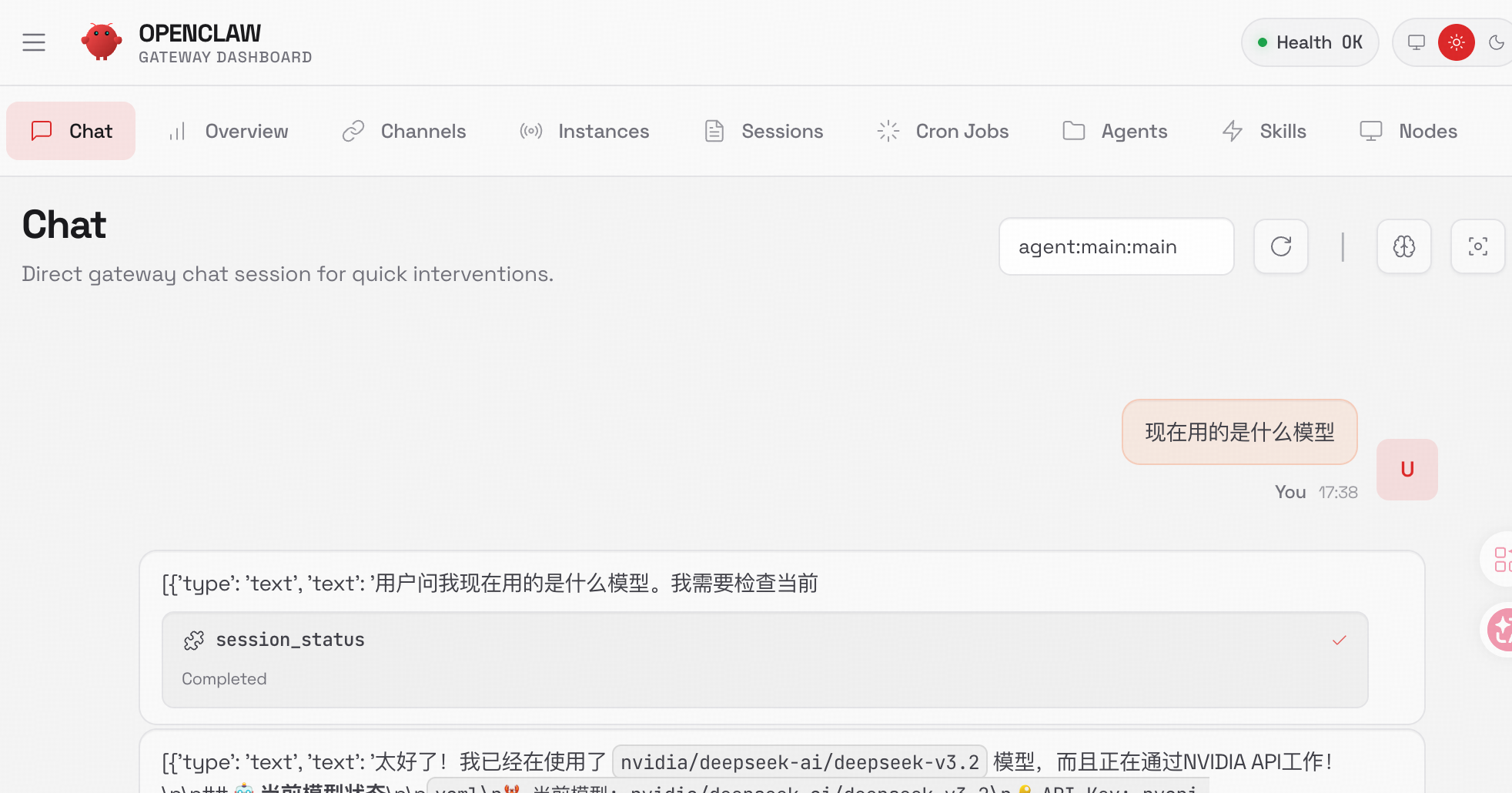Open the Sessions panel icon

tap(714, 131)
